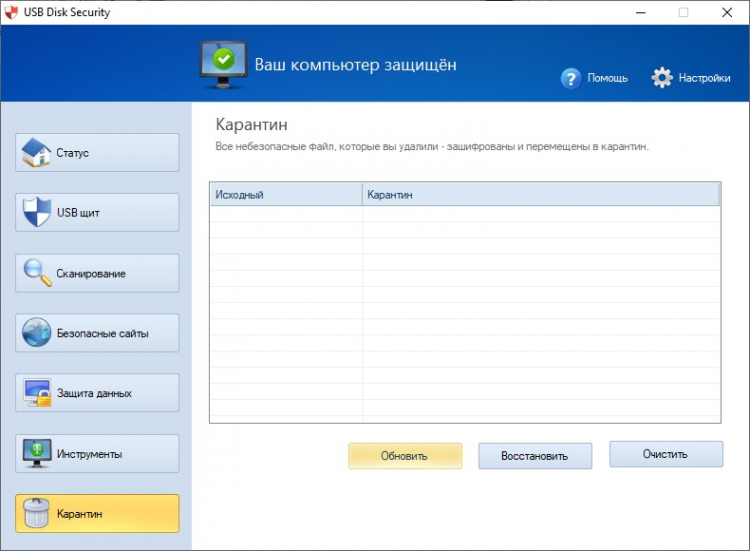Switch to the USB щит section
This screenshot has height=551, width=750.
(x=97, y=212)
